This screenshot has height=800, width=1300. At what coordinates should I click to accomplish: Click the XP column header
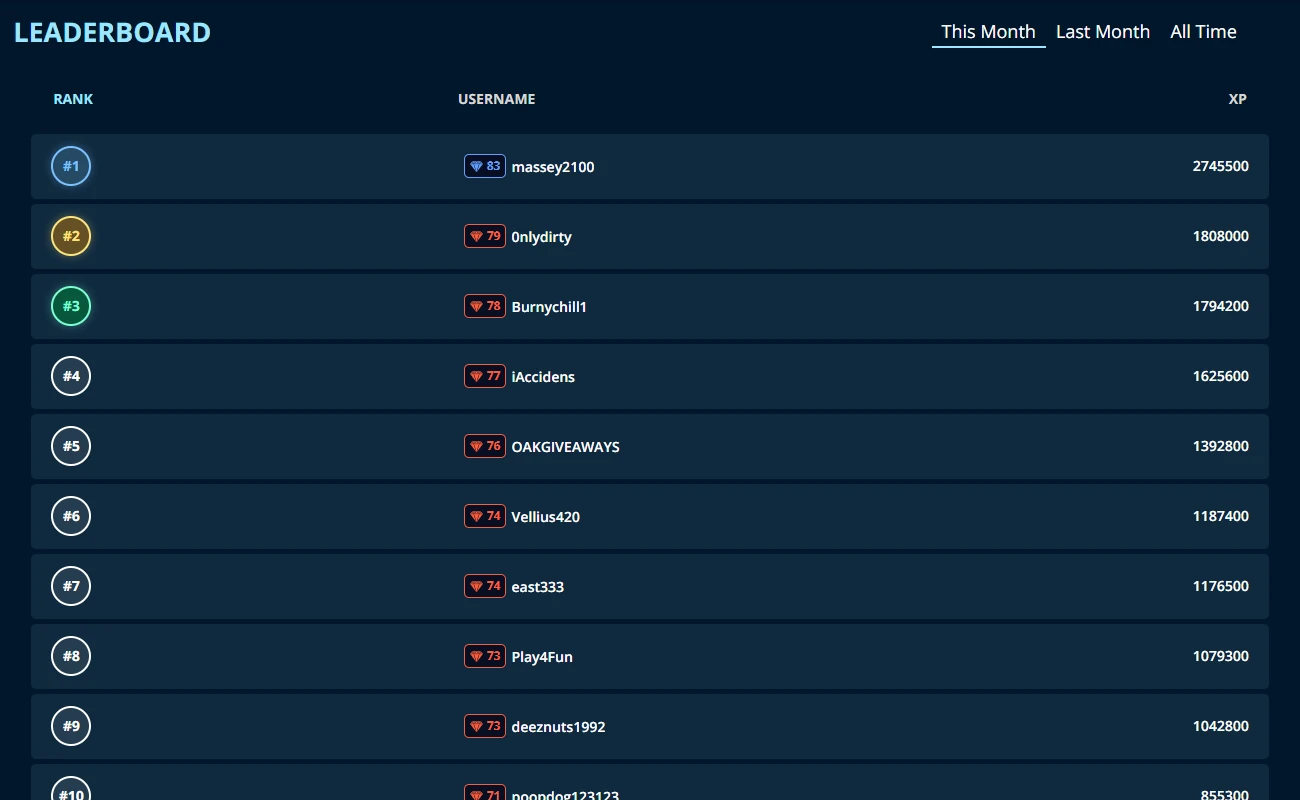click(x=1237, y=99)
